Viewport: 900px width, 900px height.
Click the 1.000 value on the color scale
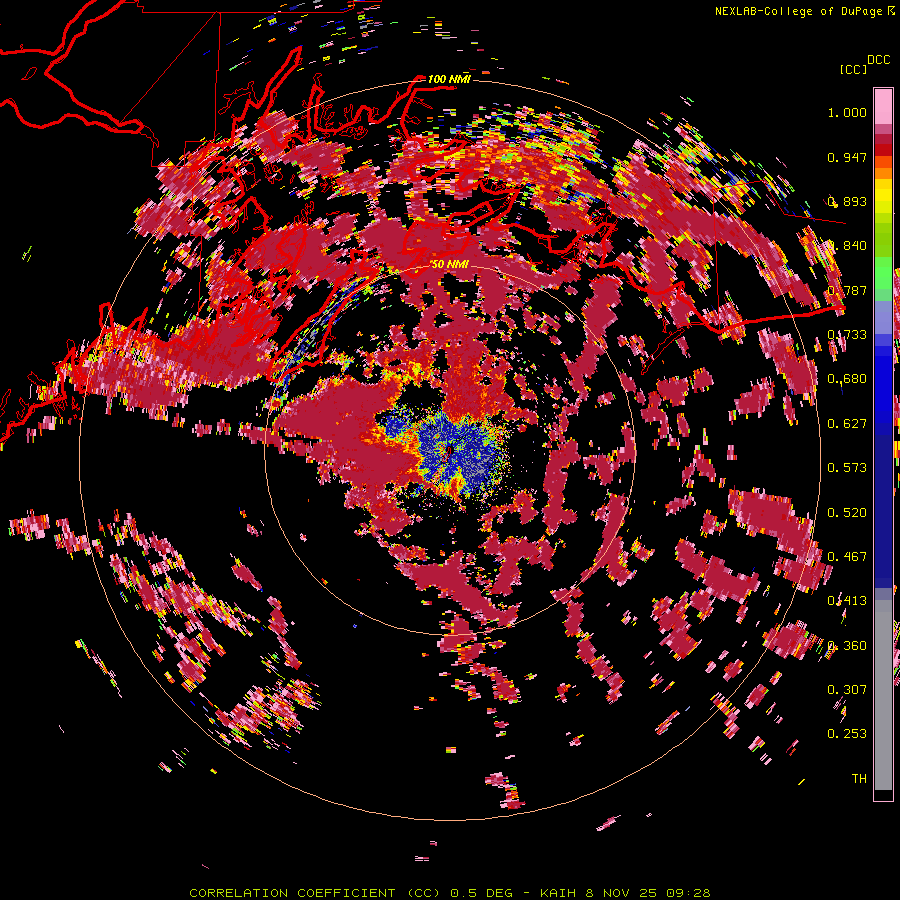point(847,112)
